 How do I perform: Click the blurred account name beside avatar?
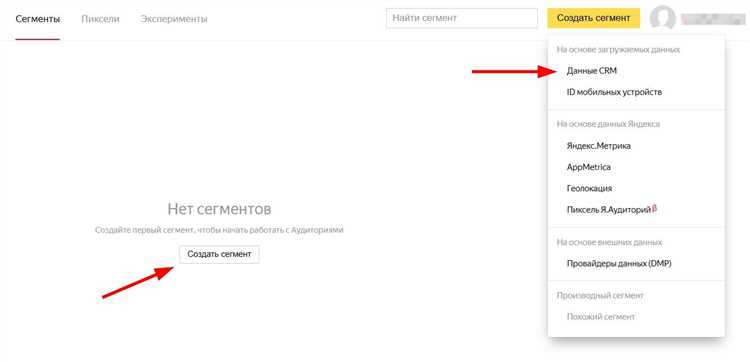[713, 19]
